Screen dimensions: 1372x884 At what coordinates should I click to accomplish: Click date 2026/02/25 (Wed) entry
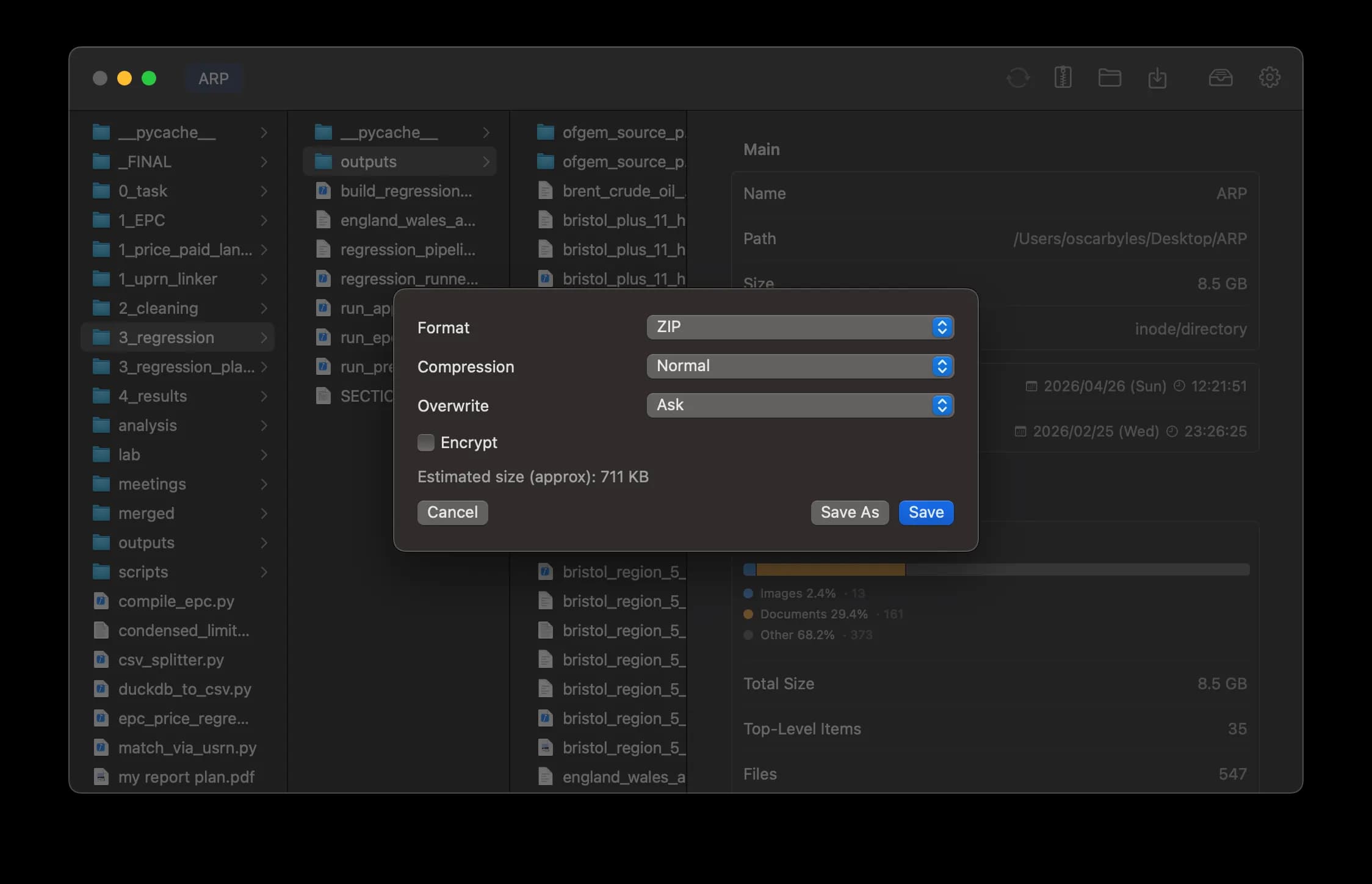(1130, 432)
